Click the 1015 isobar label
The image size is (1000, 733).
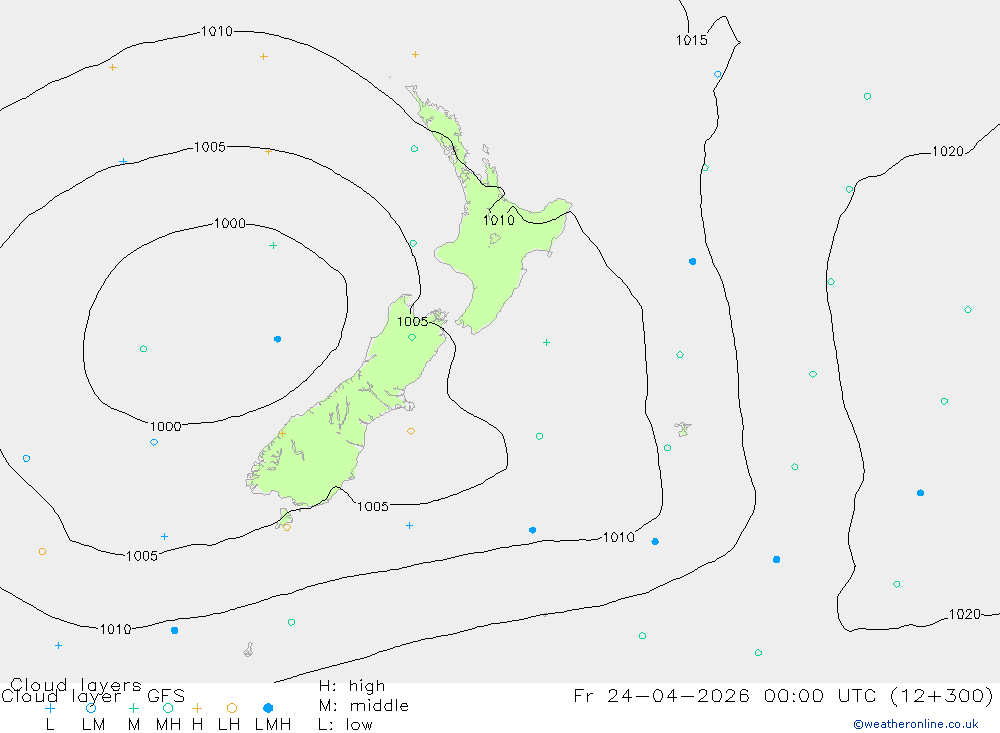click(692, 40)
